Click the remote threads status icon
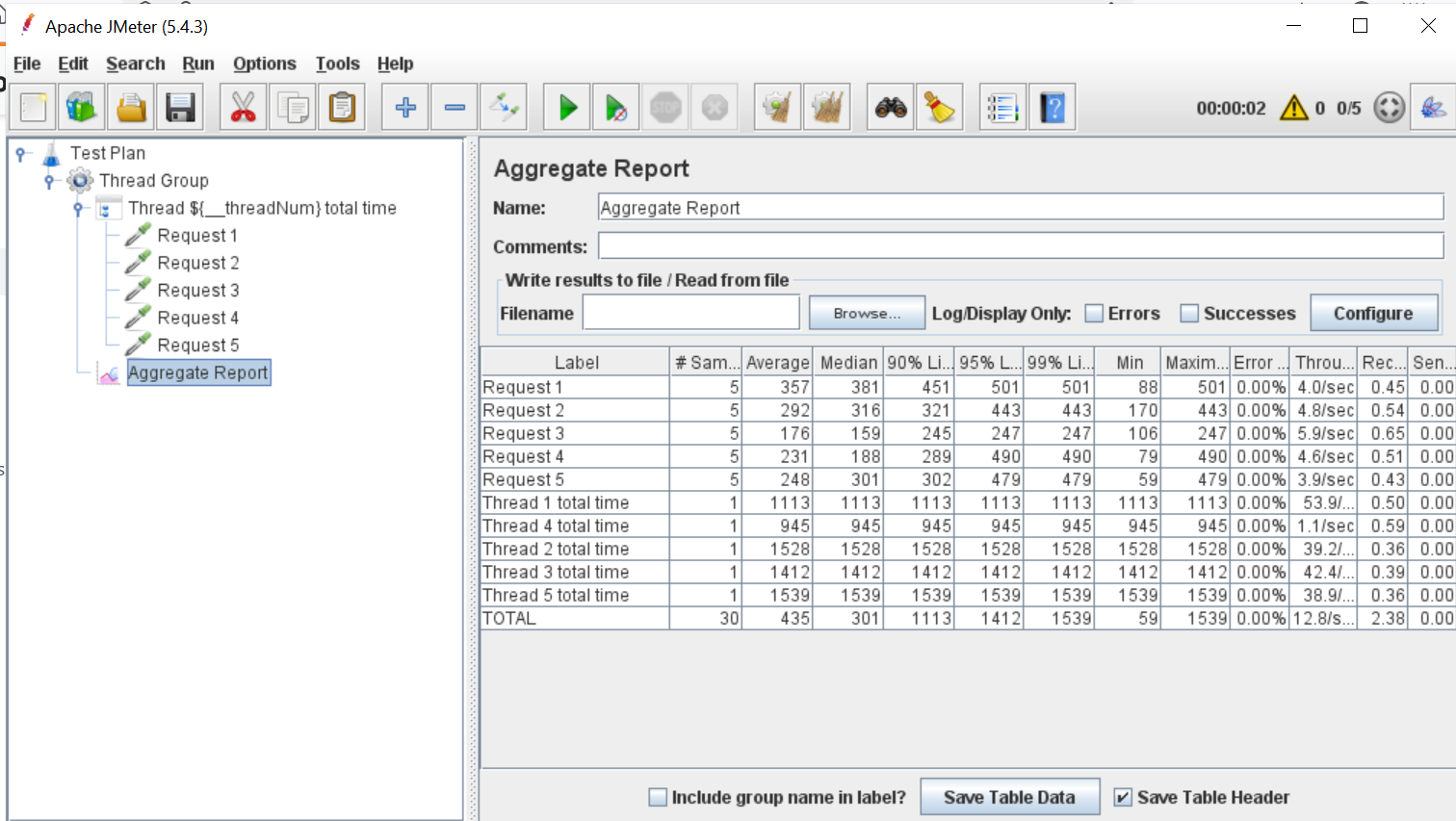The width and height of the screenshot is (1456, 821). (1389, 108)
